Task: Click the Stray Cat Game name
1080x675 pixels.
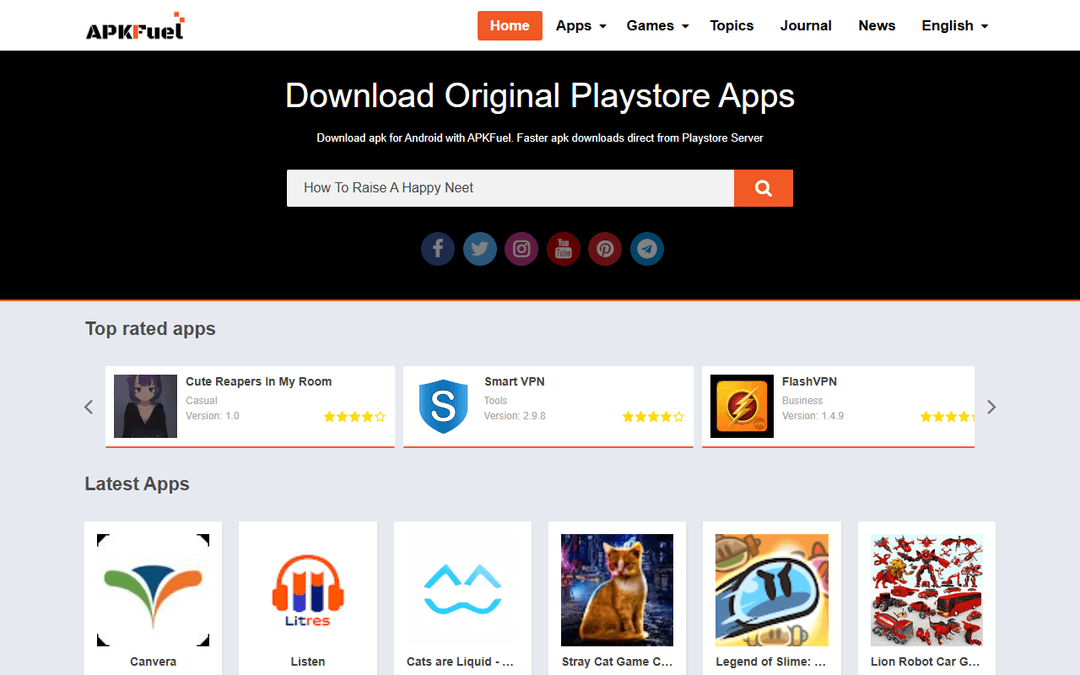Action: (x=617, y=661)
